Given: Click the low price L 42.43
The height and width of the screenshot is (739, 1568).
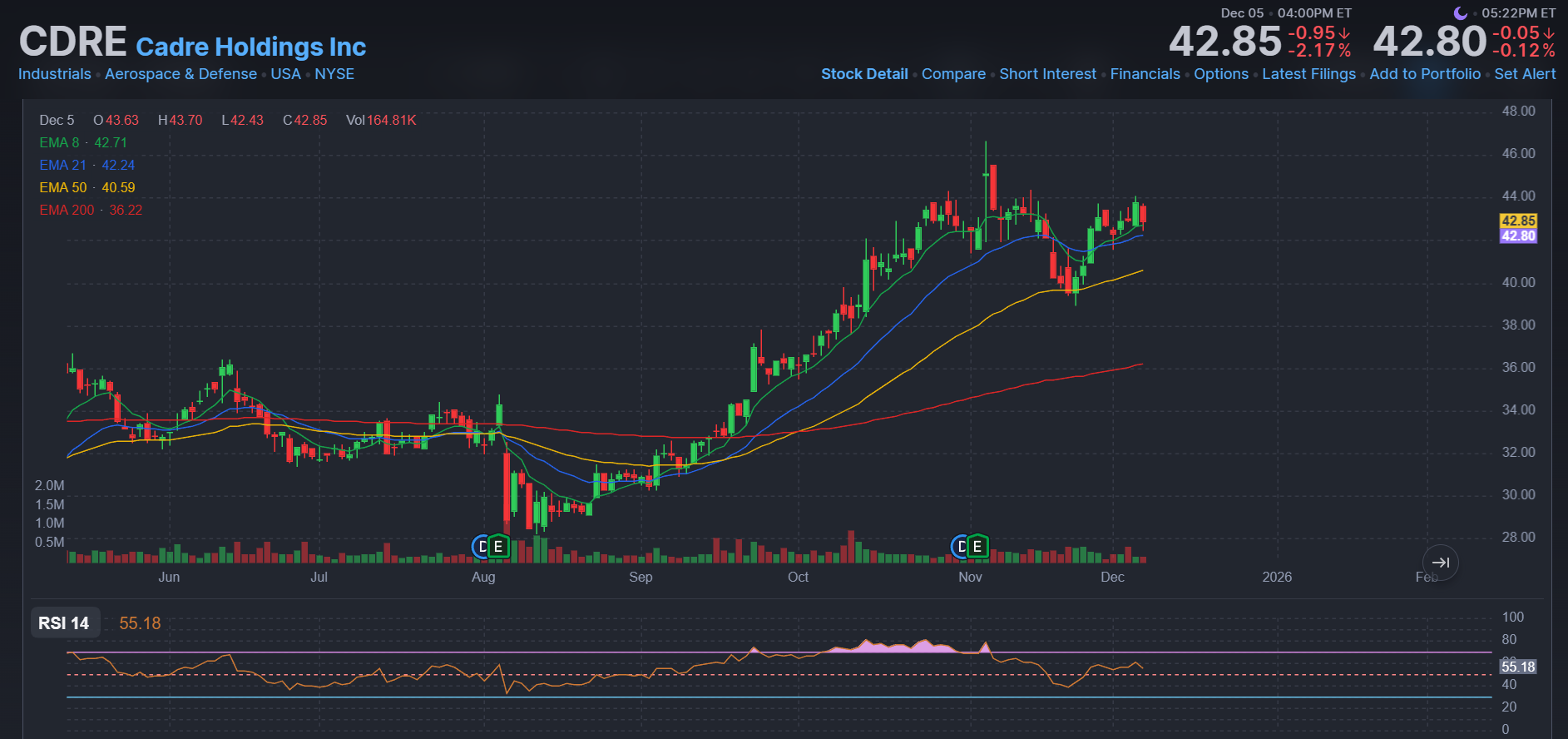Looking at the screenshot, I should 242,120.
